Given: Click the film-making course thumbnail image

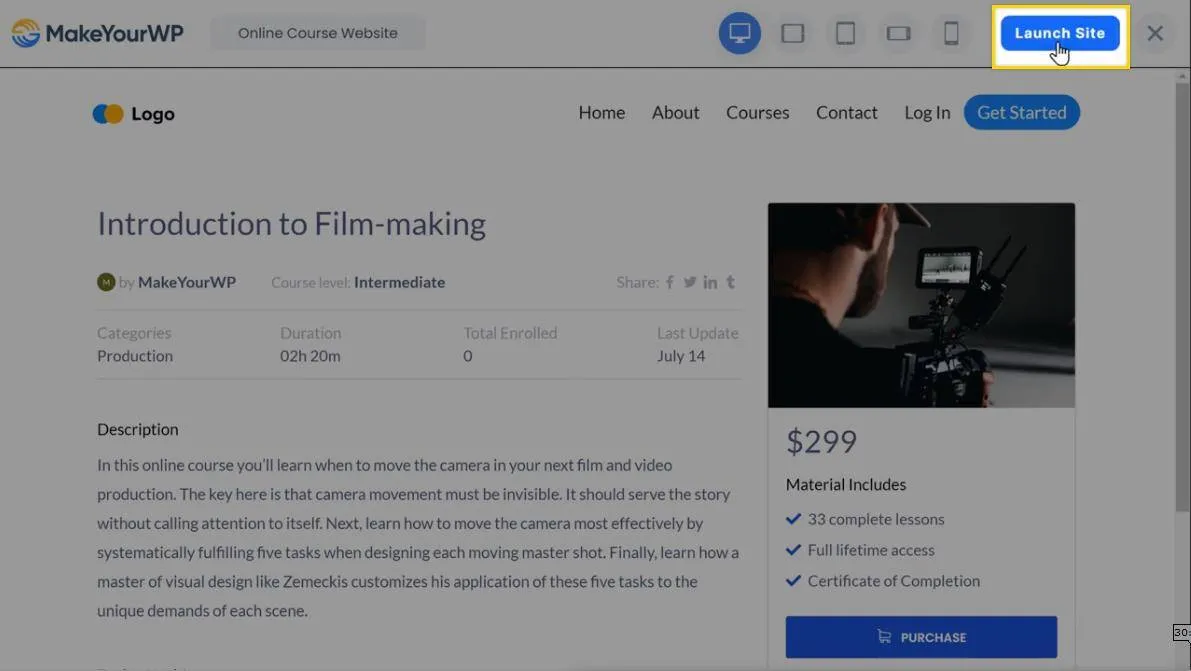Looking at the screenshot, I should [921, 305].
